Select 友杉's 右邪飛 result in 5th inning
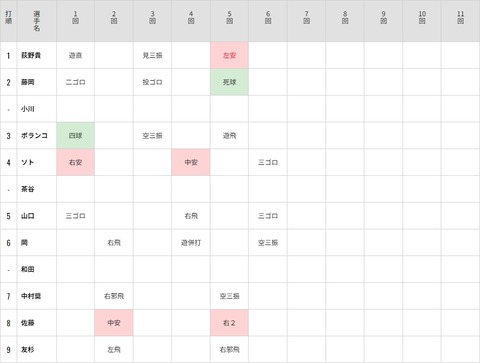 tap(229, 349)
